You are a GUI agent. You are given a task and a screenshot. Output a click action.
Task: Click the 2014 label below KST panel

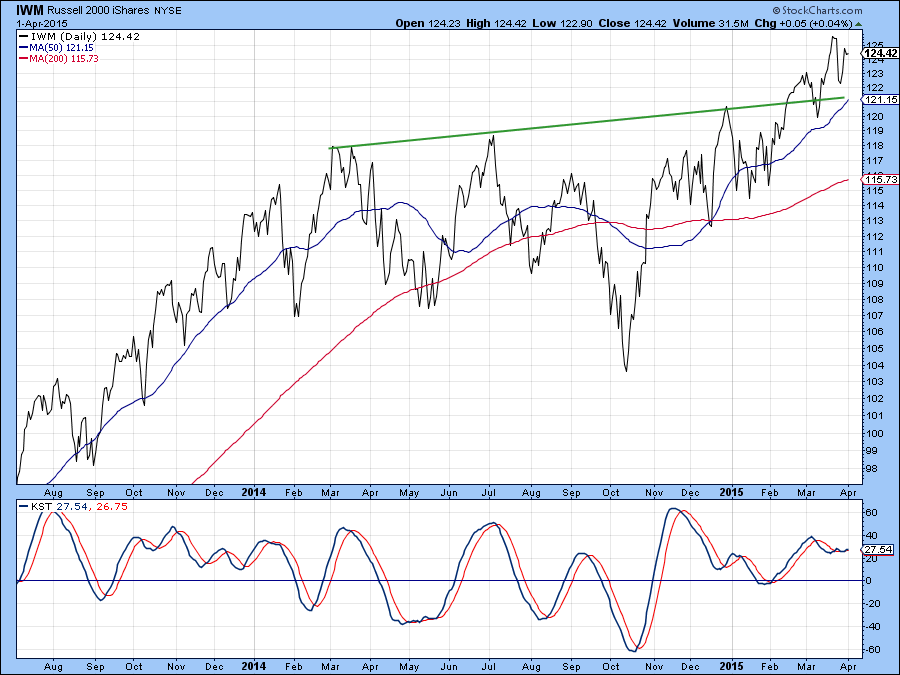254,666
